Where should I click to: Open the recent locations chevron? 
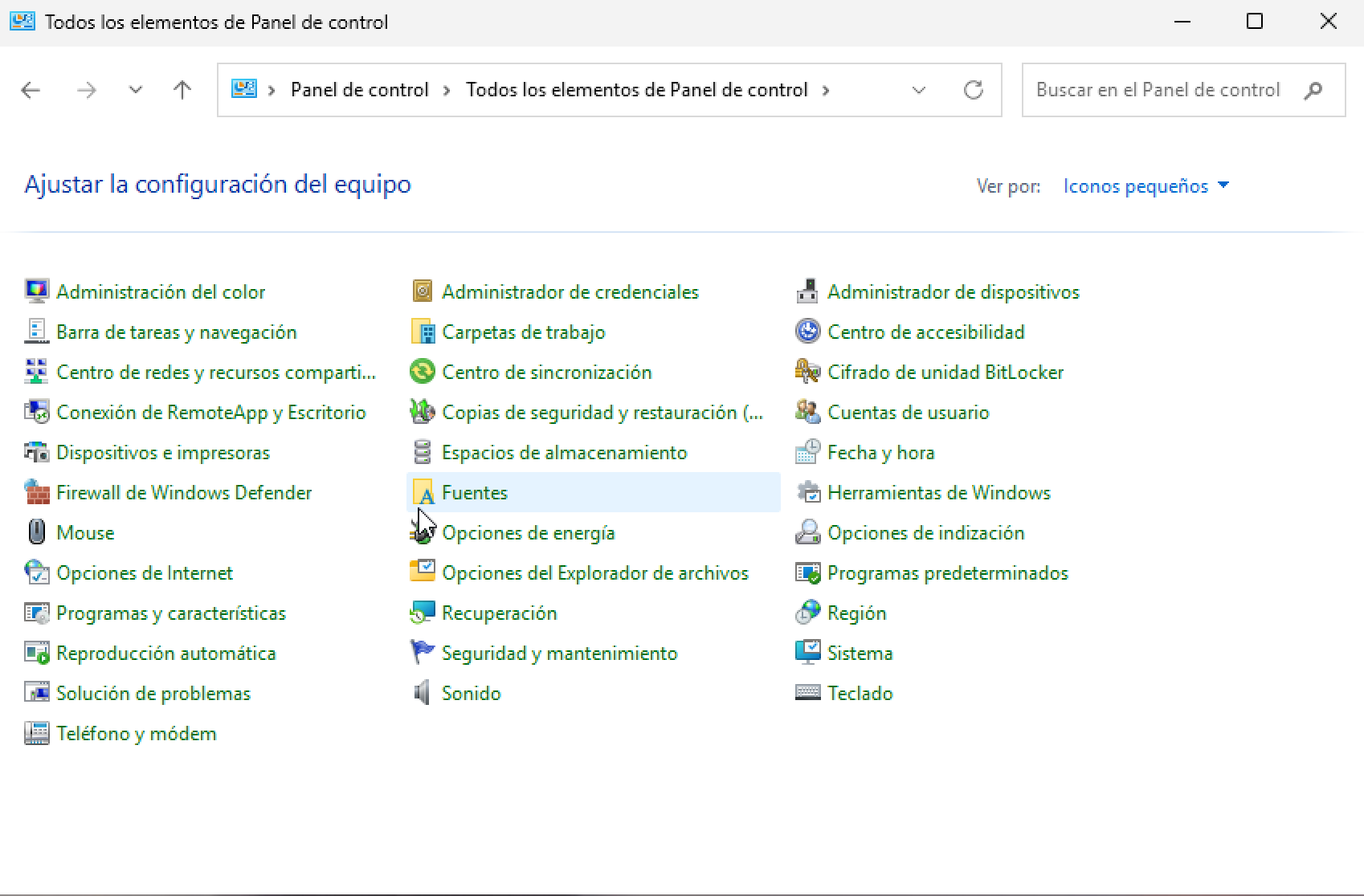(135, 90)
